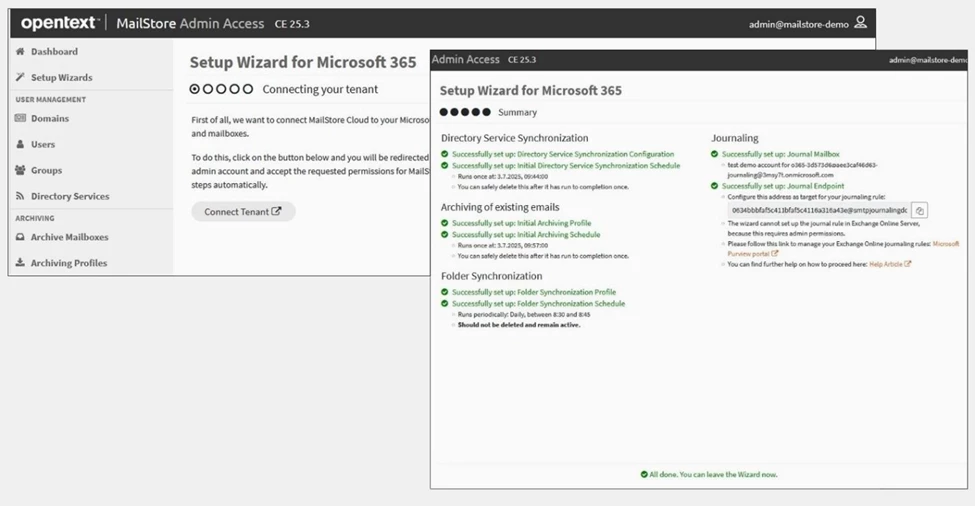Image resolution: width=975 pixels, height=506 pixels.
Task: Click the user account icon in header
Action: (861, 23)
